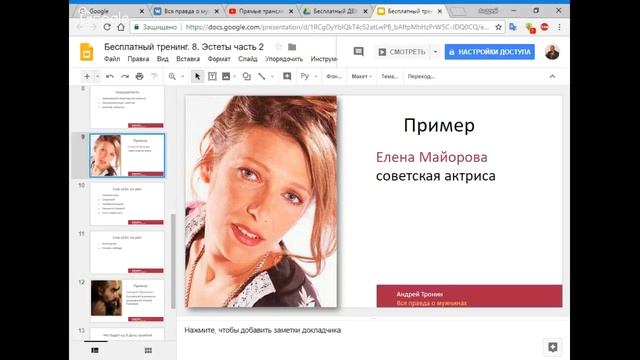The width and height of the screenshot is (640, 360).
Task: Expand the СМОТРЕТЬ presentation options arrow
Action: [x=435, y=52]
